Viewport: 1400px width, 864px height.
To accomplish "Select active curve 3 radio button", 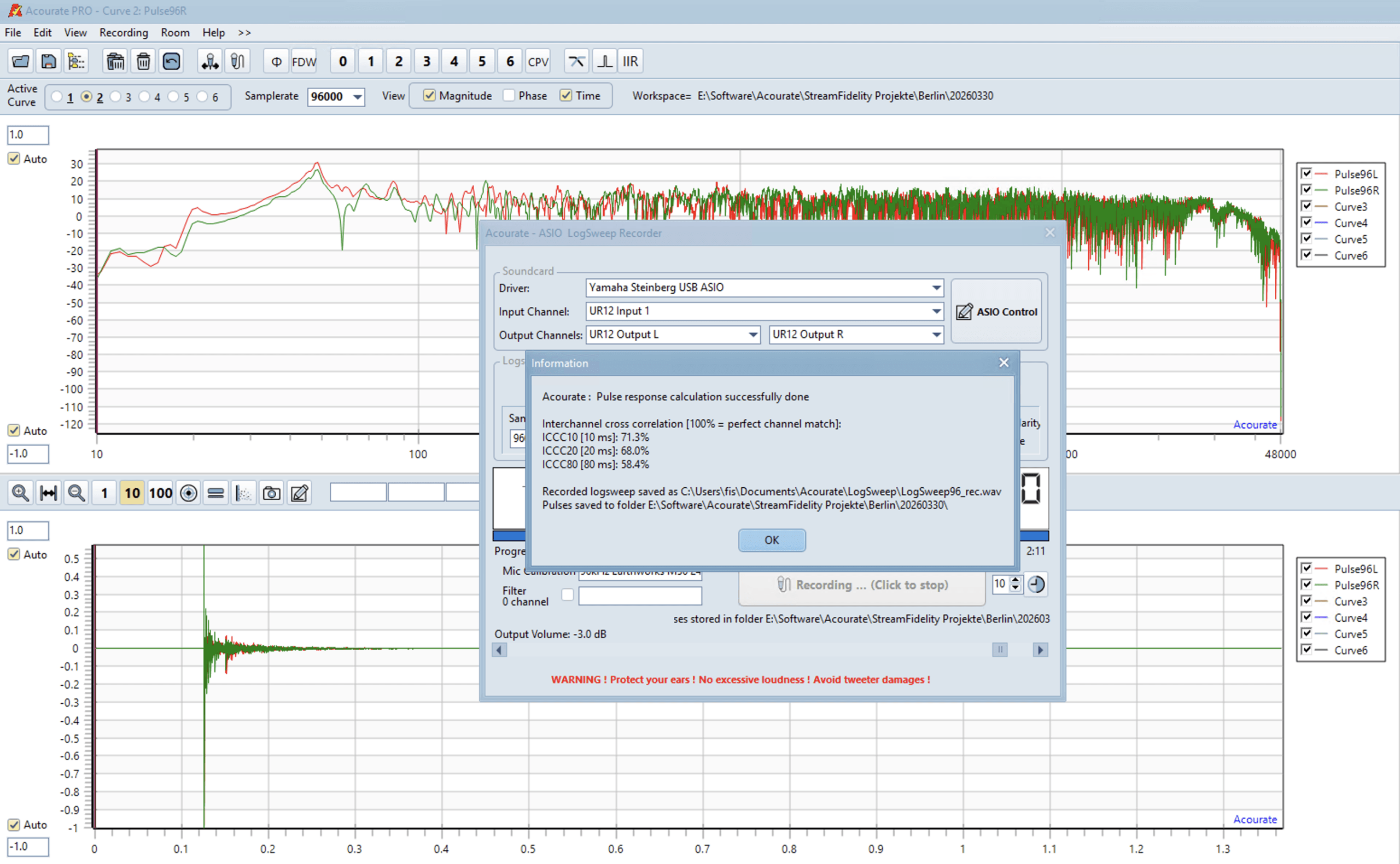I will tap(116, 97).
